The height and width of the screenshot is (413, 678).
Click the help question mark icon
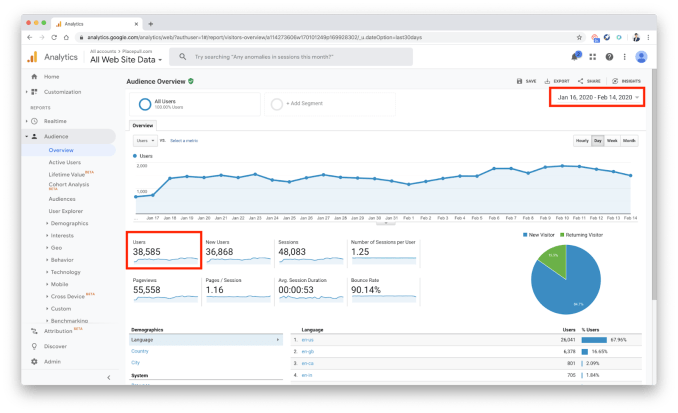pyautogui.click(x=609, y=57)
